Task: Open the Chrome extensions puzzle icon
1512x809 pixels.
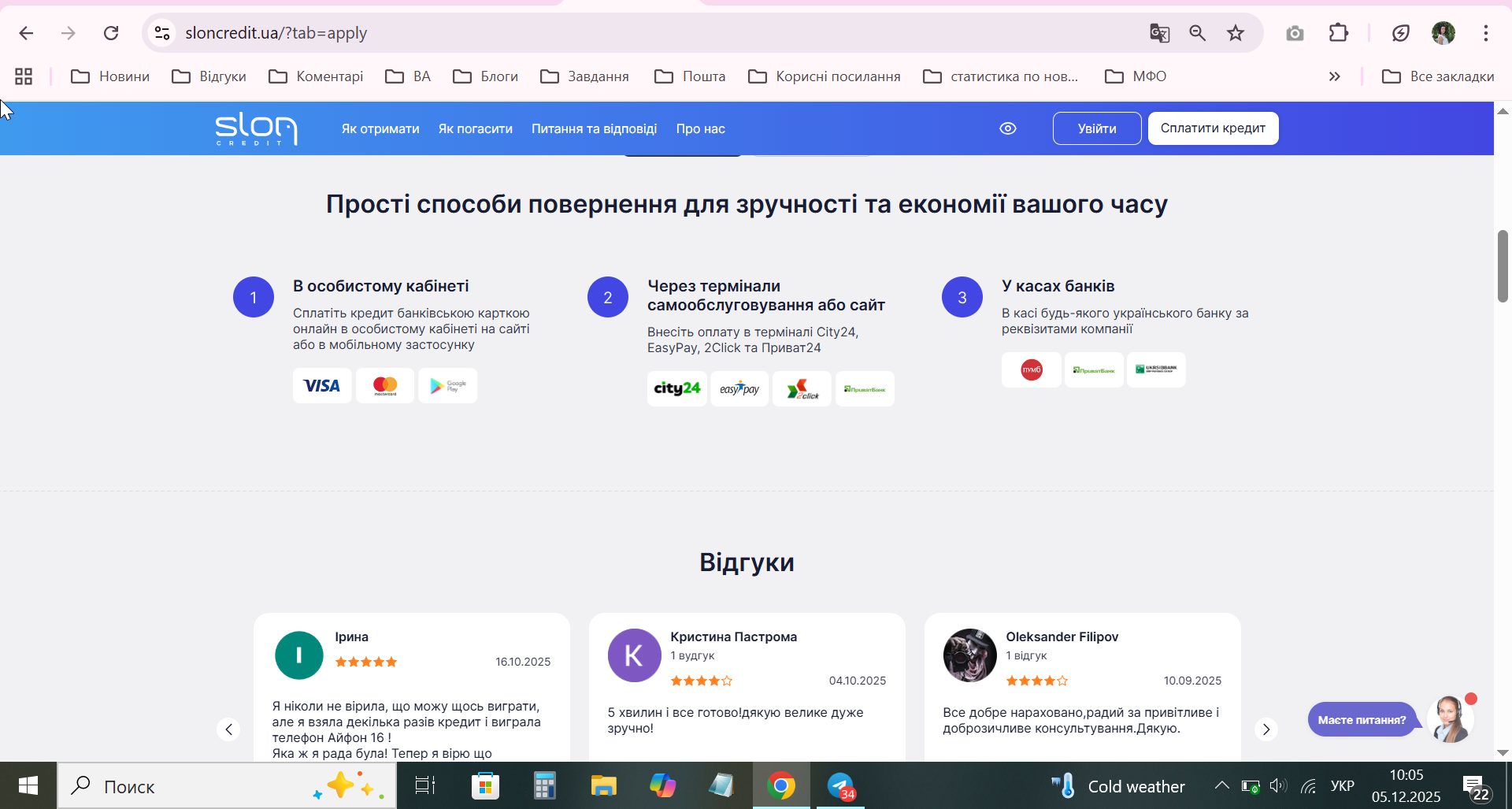Action: coord(1339,33)
